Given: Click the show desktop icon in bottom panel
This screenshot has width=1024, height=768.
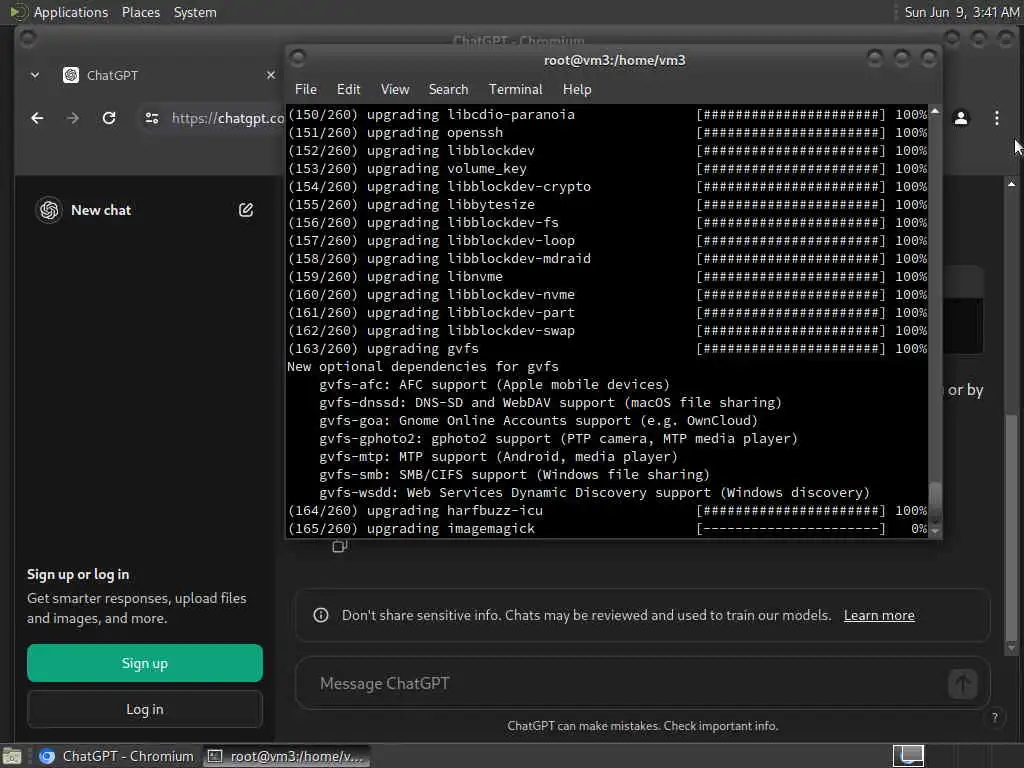Looking at the screenshot, I should pos(12,756).
